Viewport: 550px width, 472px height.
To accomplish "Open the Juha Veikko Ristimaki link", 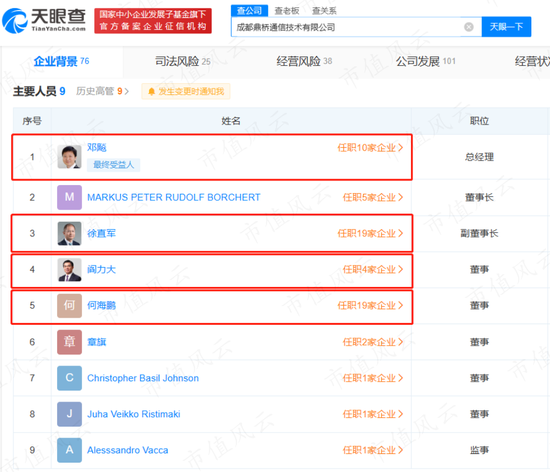I will pos(134,414).
